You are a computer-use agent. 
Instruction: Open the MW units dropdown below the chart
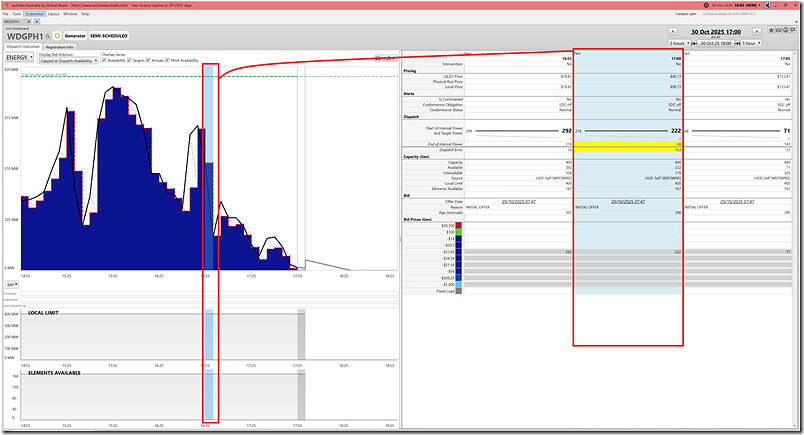(x=12, y=285)
